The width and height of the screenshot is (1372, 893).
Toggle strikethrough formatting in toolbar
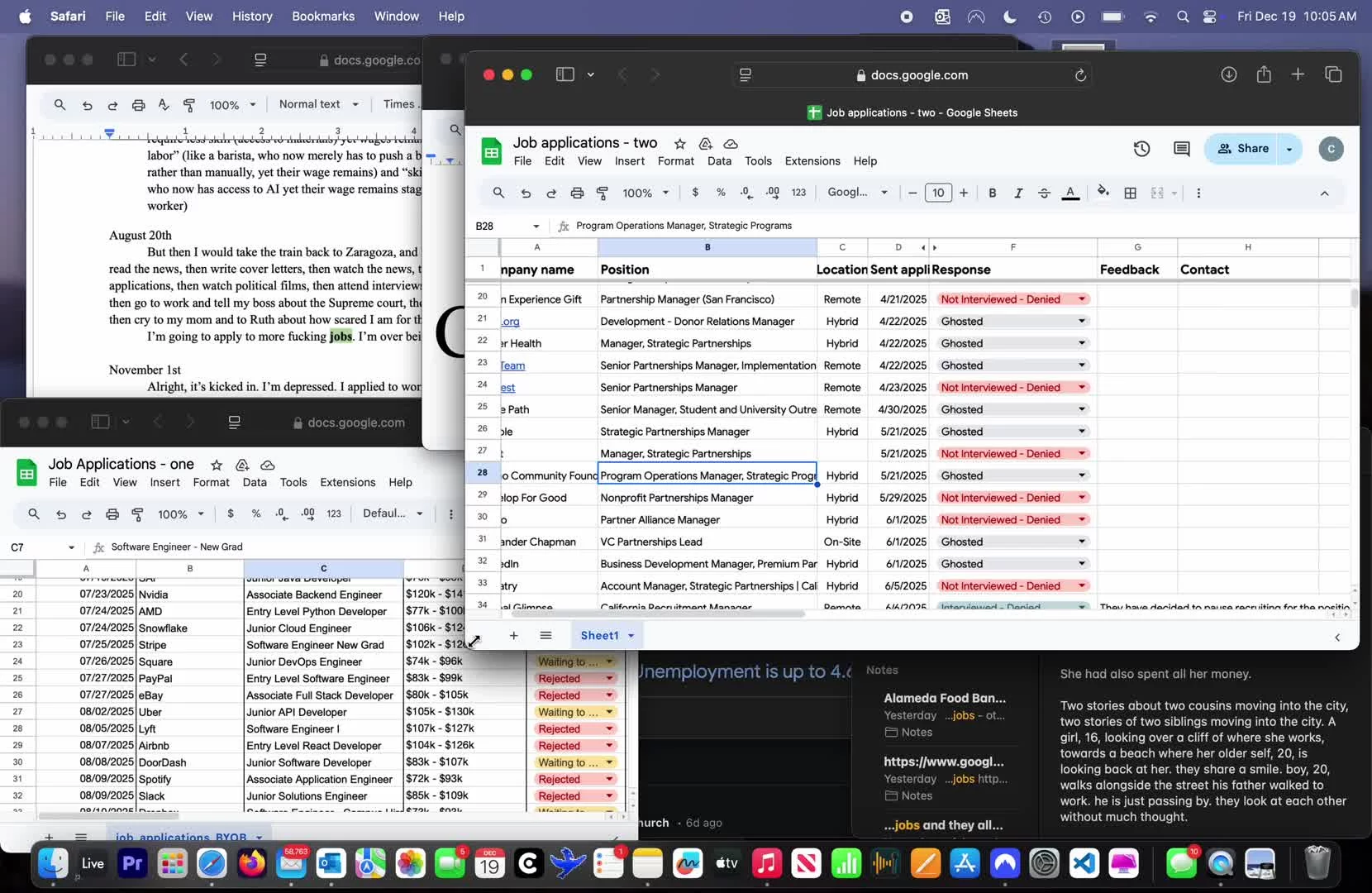pos(1044,193)
